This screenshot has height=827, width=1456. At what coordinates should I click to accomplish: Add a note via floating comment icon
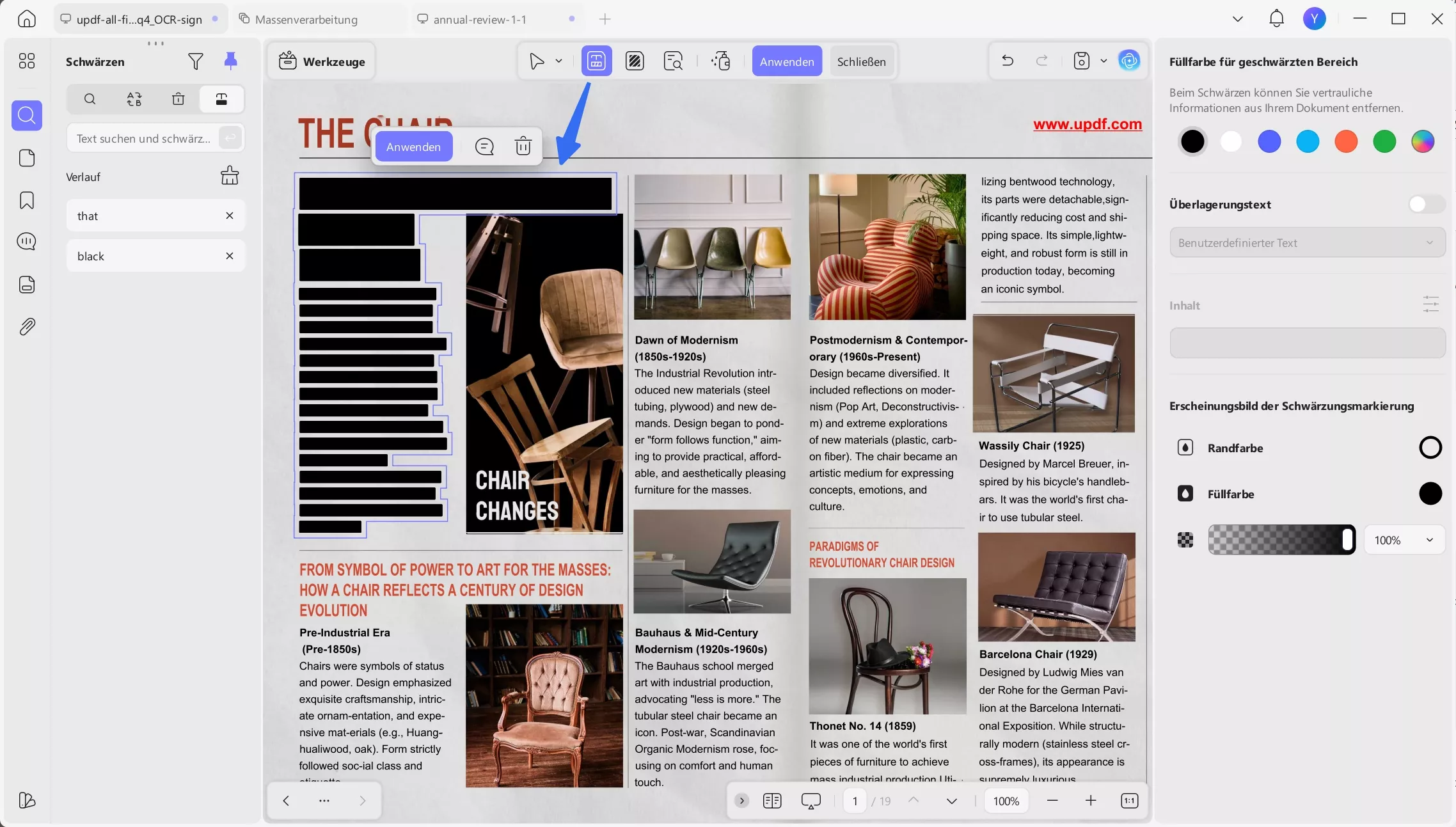[x=484, y=146]
